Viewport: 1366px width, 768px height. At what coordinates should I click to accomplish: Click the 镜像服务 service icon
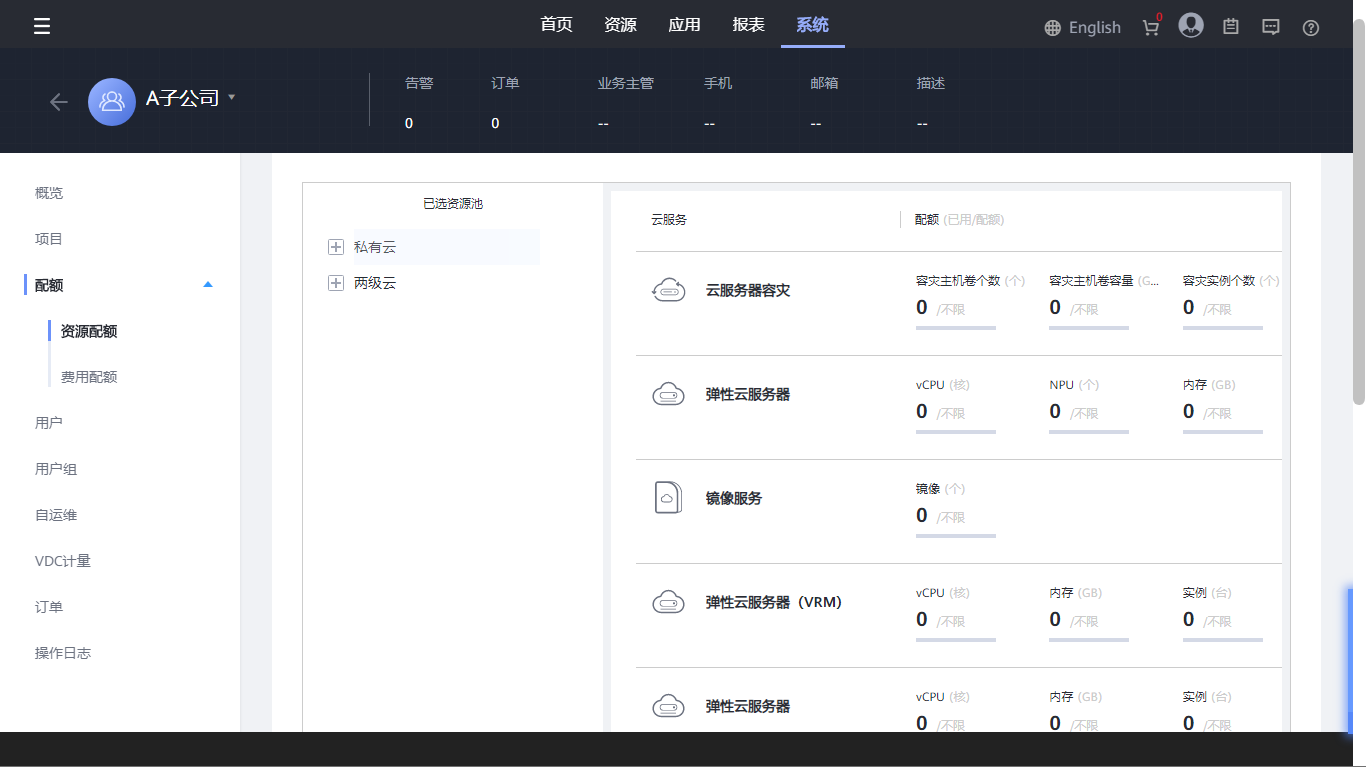pyautogui.click(x=668, y=497)
